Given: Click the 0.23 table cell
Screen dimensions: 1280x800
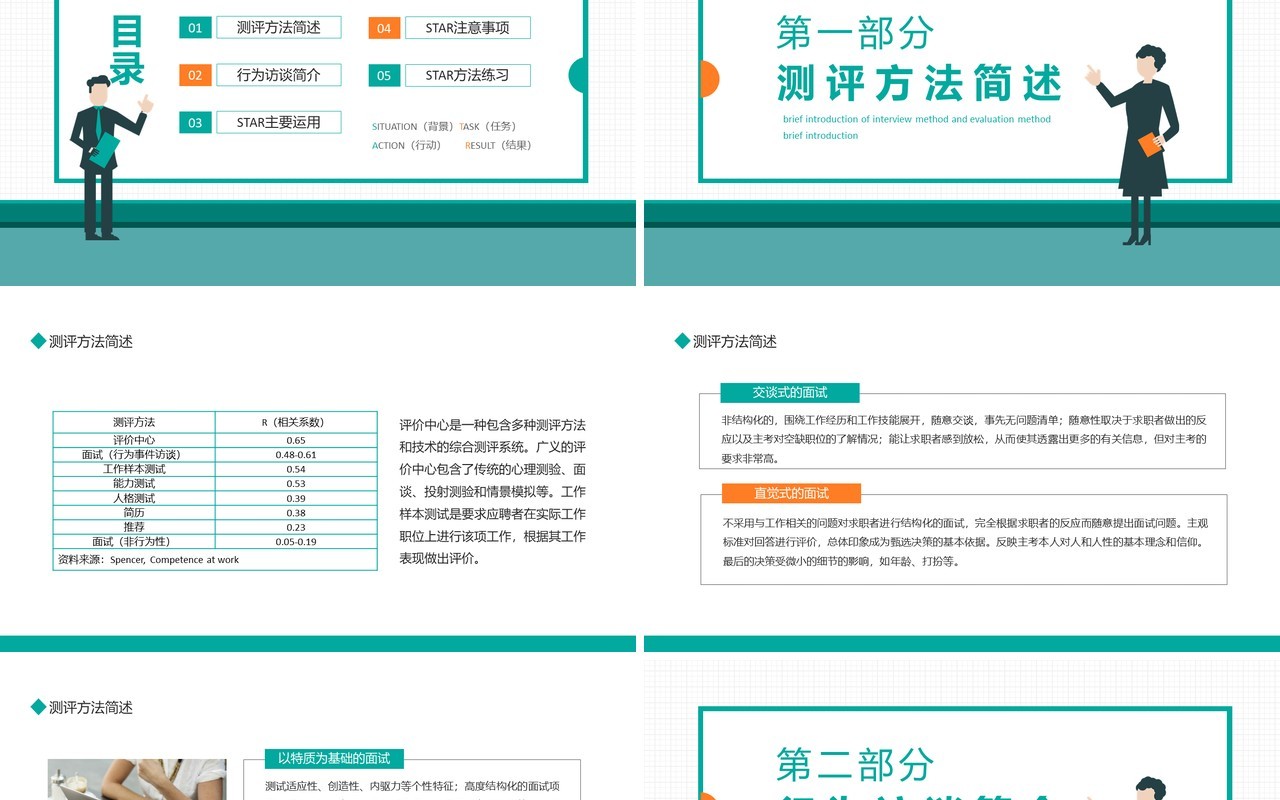Looking at the screenshot, I should click(x=296, y=527).
